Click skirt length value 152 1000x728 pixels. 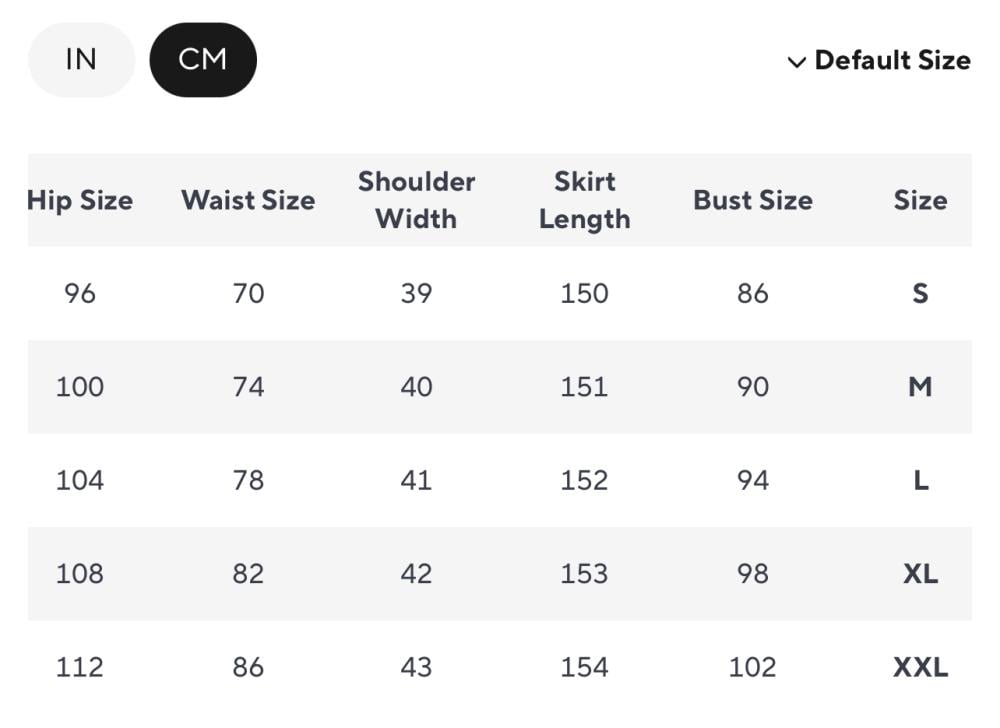pos(584,481)
